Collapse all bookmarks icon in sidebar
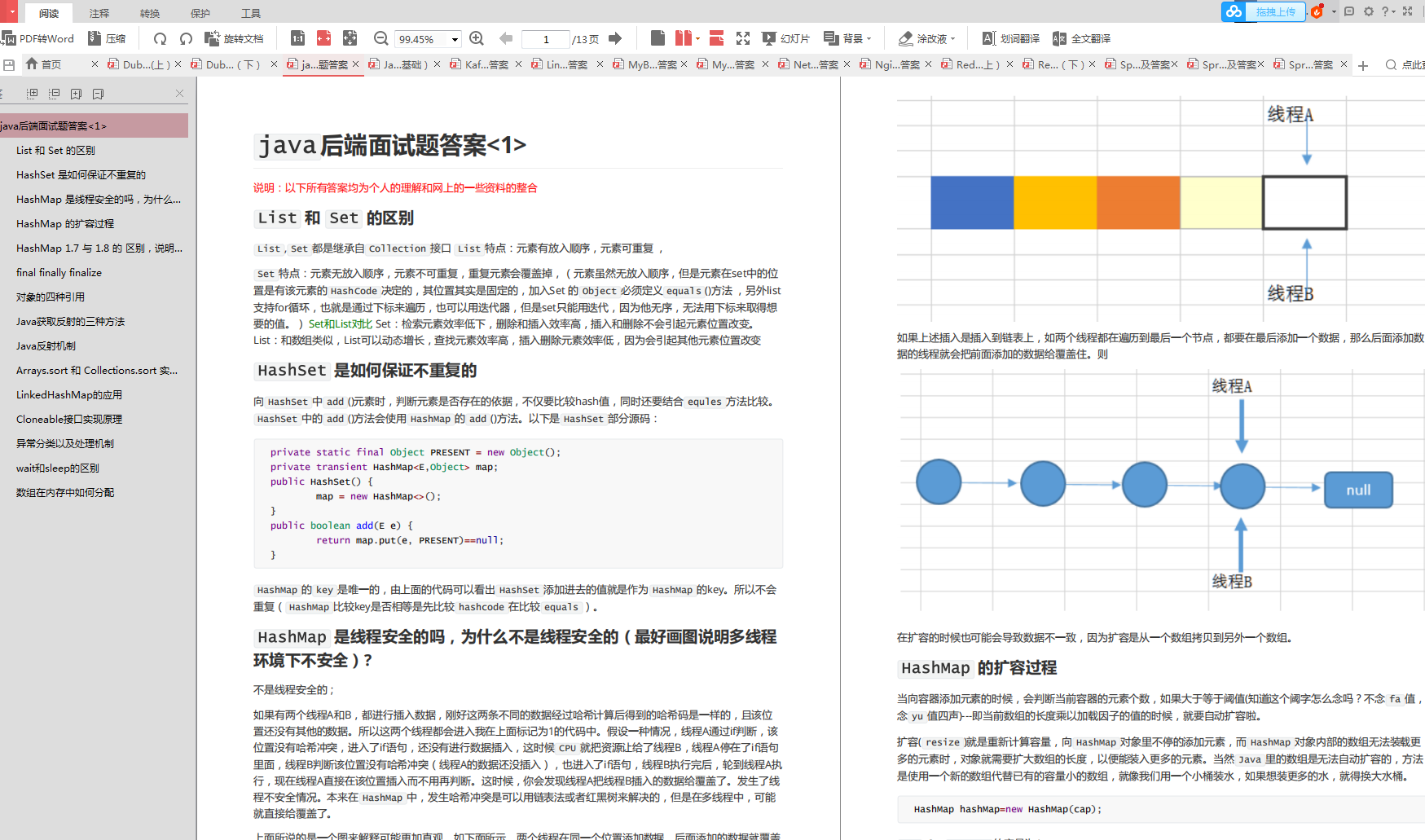The width and height of the screenshot is (1425, 840). pos(55,94)
